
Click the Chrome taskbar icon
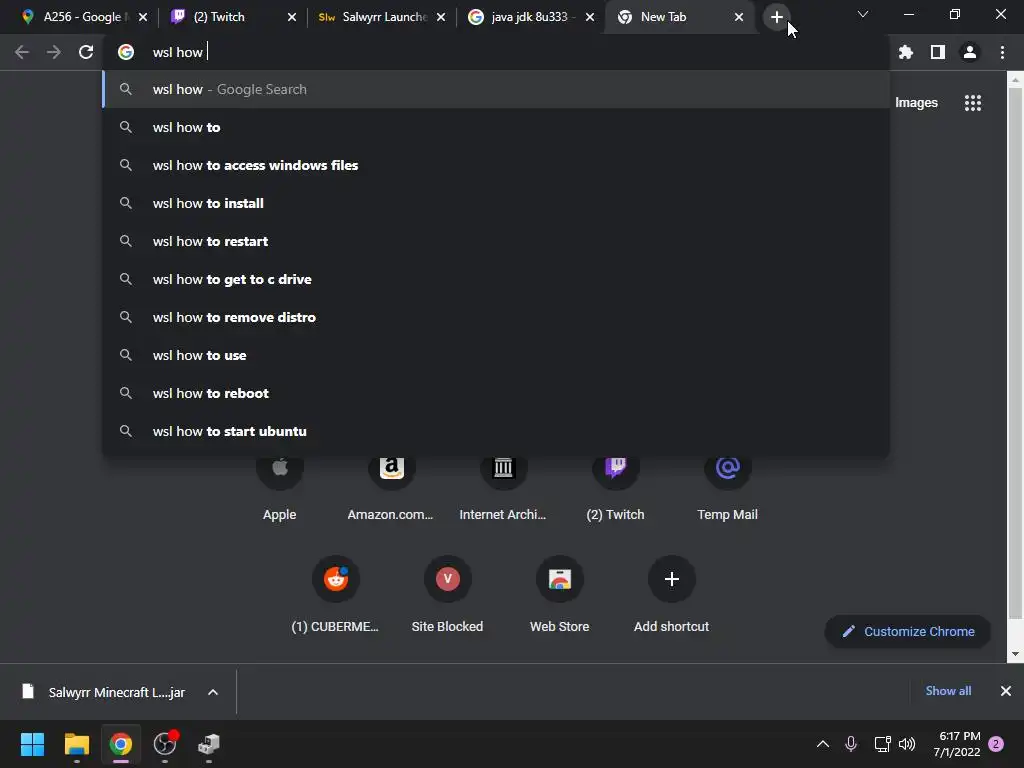[x=120, y=744]
